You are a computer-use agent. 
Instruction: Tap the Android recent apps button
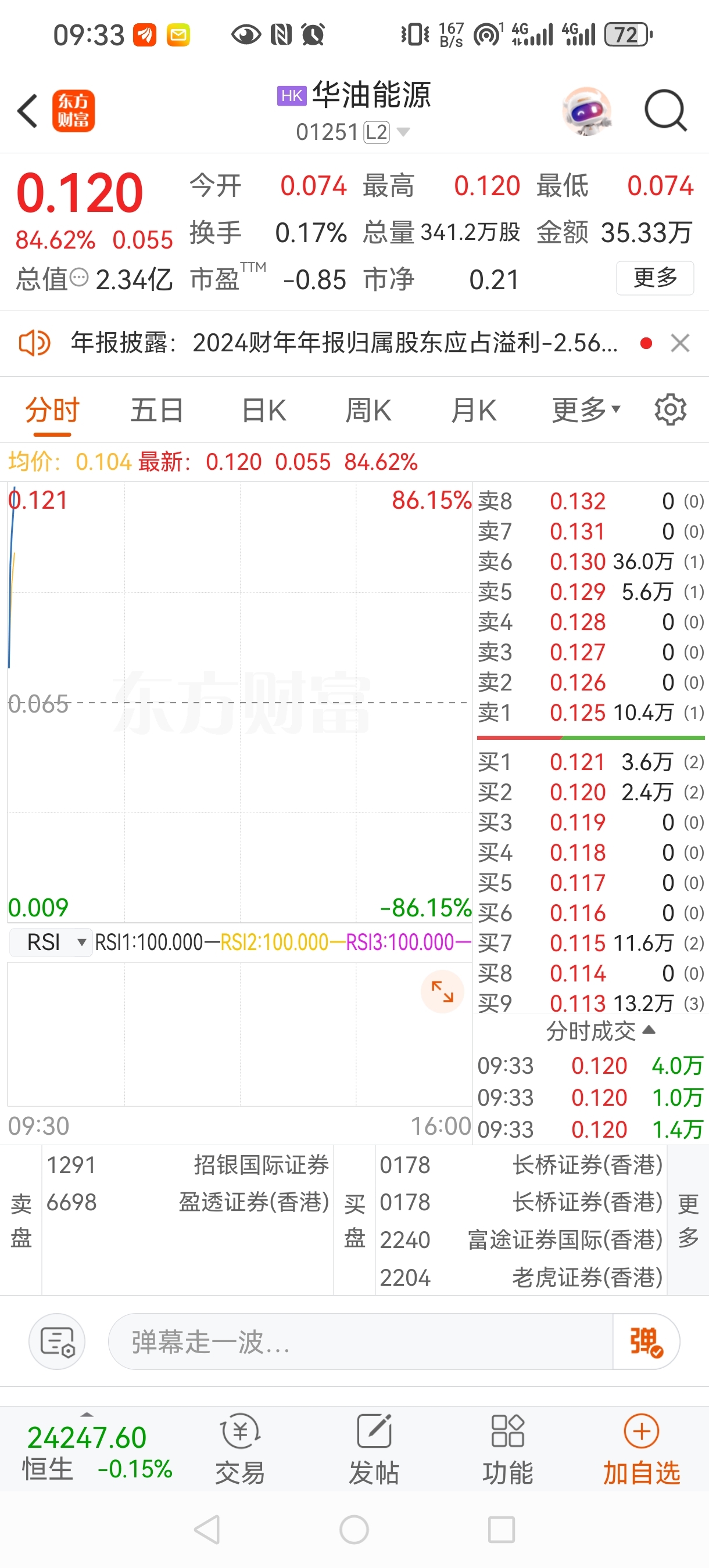tap(502, 1530)
